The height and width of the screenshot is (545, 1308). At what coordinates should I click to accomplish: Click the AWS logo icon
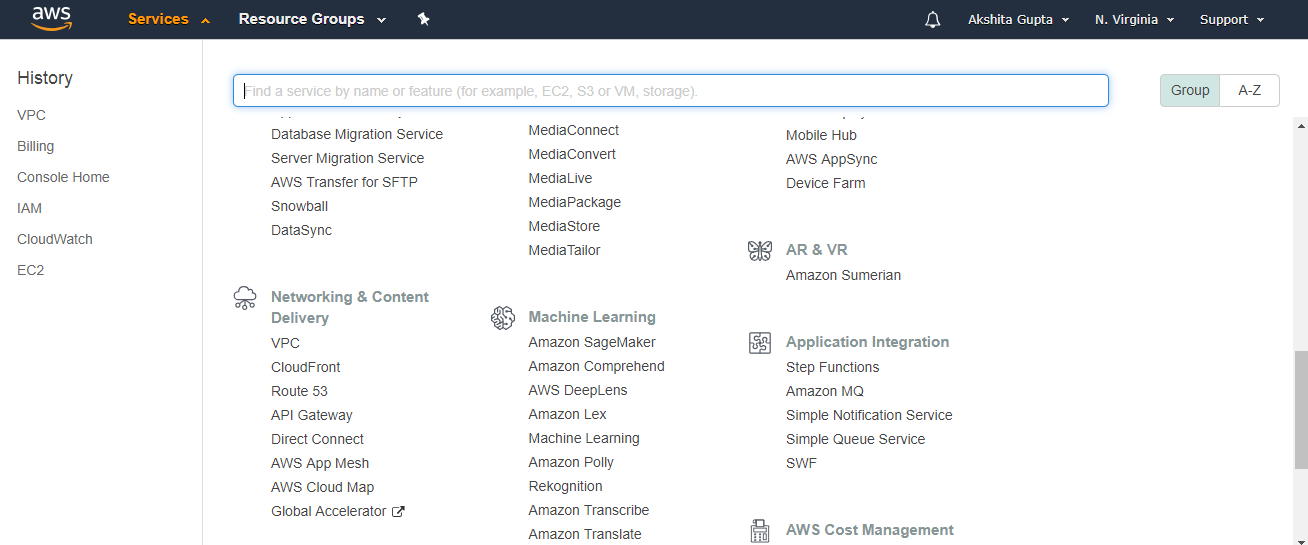51,19
